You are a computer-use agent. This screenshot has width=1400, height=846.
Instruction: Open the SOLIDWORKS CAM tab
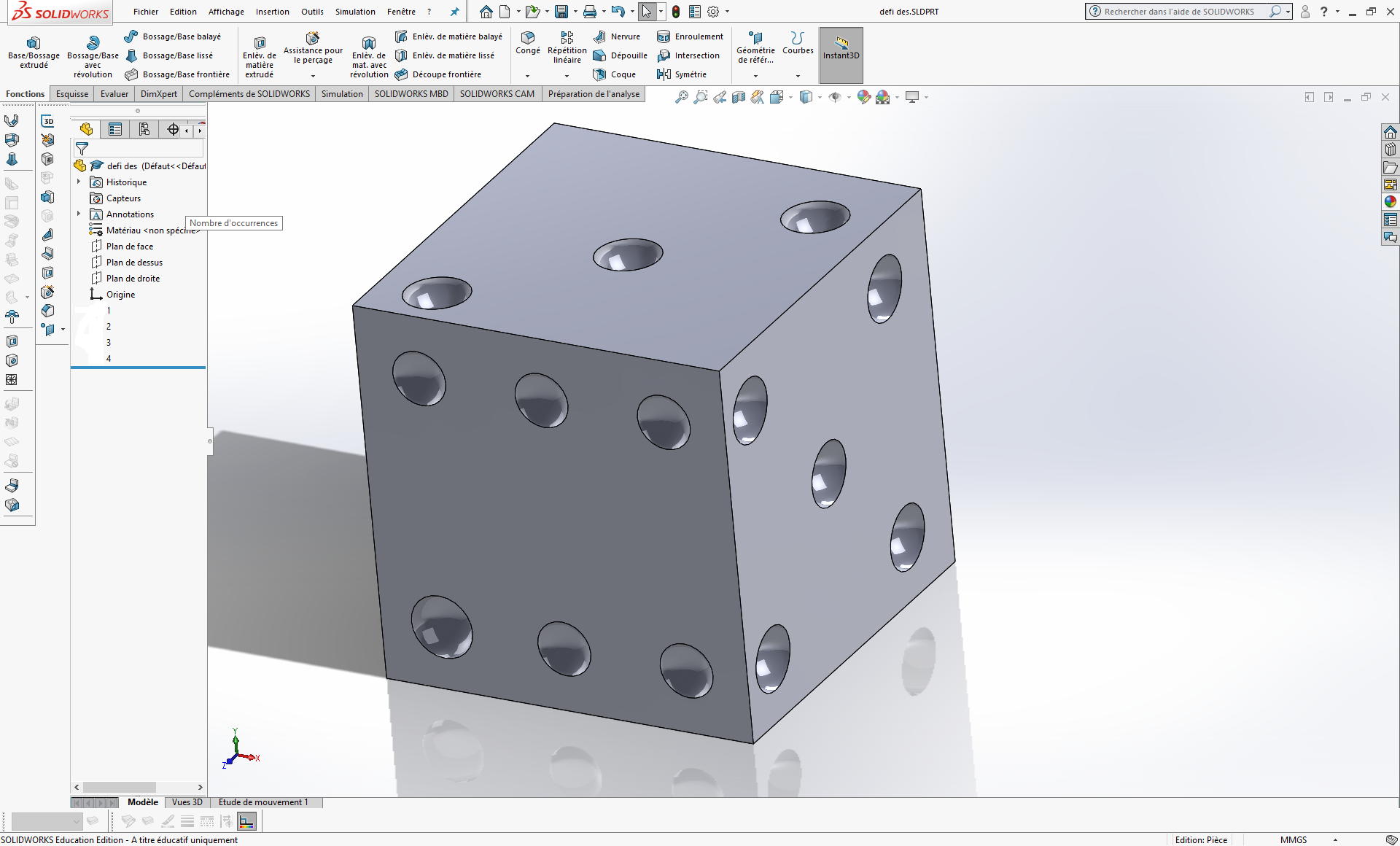(x=497, y=93)
